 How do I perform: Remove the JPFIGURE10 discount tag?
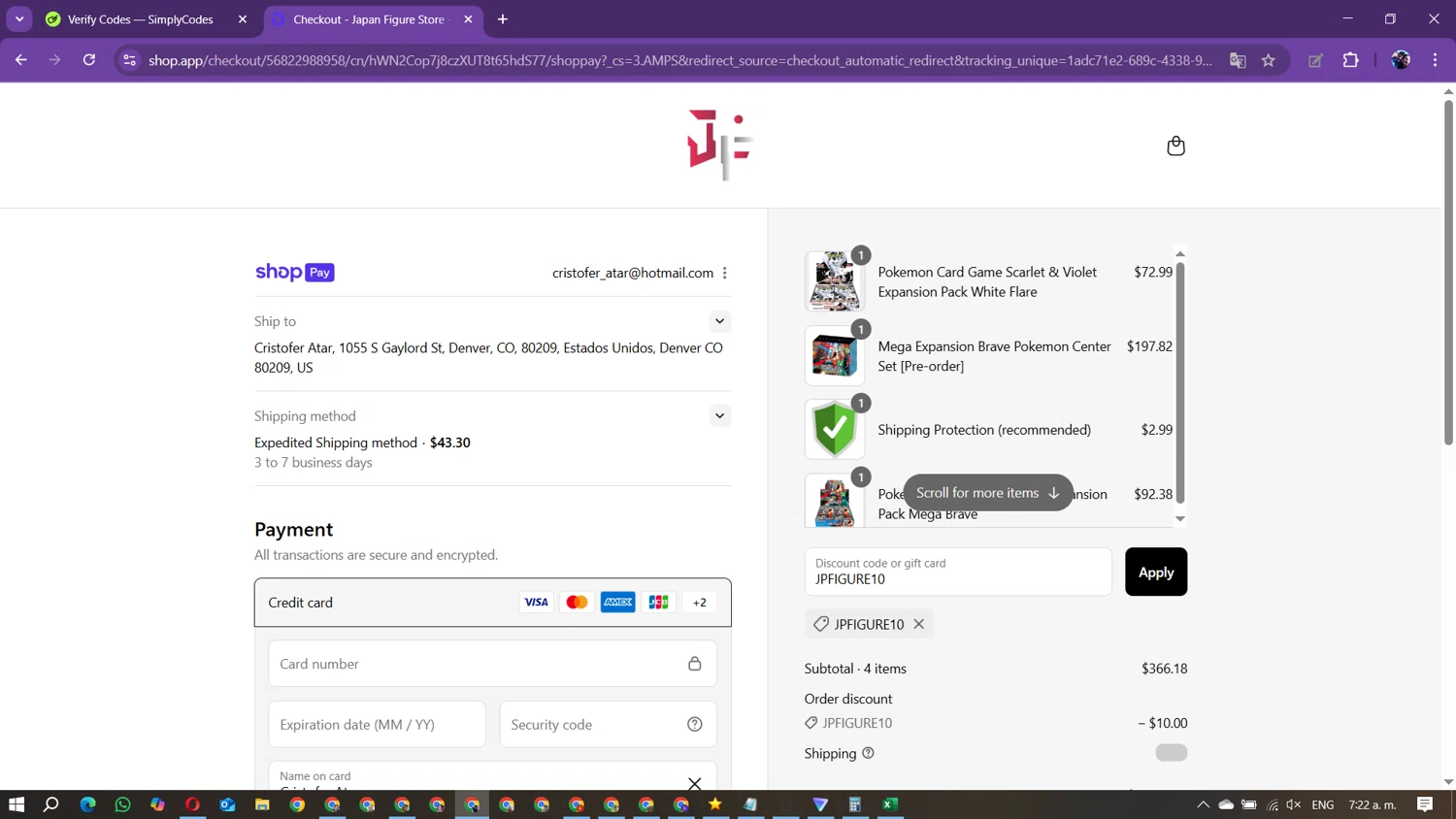click(x=919, y=624)
